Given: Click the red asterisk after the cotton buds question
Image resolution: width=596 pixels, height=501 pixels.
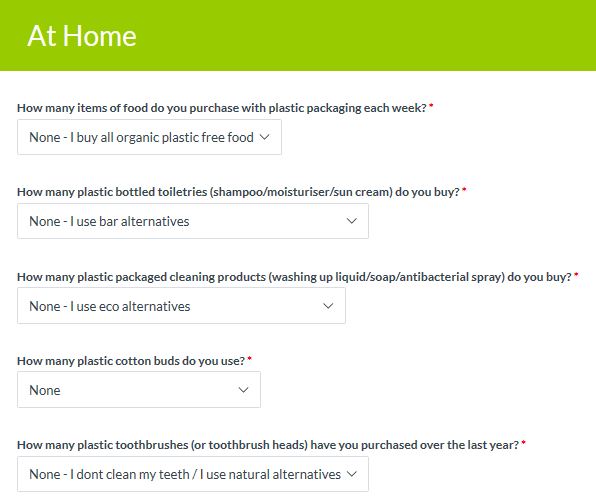Looking at the screenshot, I should pos(249,358).
